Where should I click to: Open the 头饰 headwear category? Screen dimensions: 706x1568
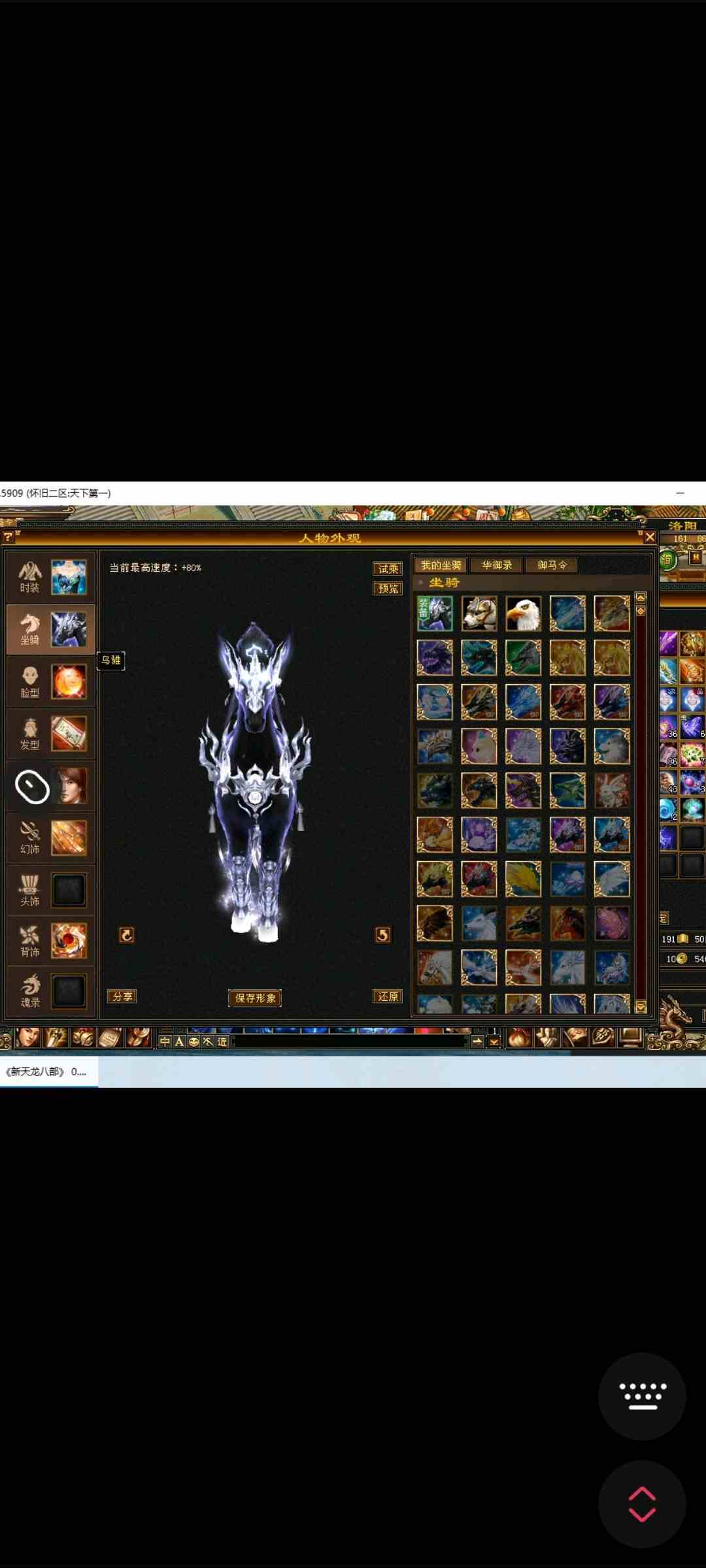pyautogui.click(x=29, y=890)
